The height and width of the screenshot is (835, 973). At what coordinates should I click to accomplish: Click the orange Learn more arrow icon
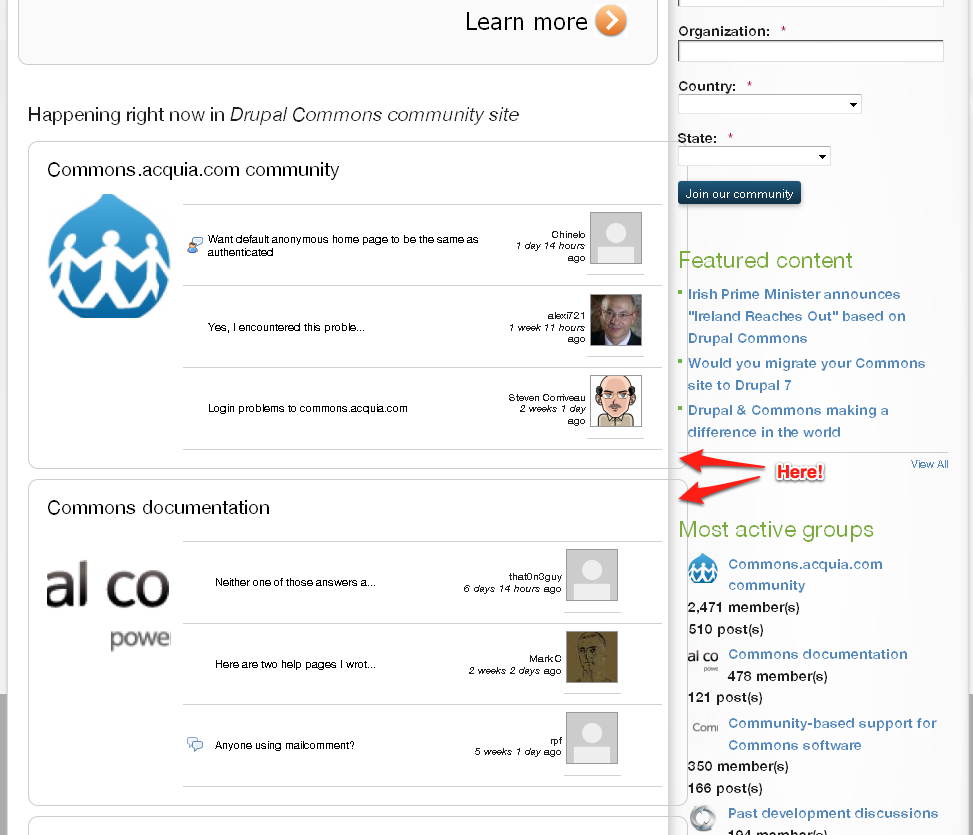point(611,20)
